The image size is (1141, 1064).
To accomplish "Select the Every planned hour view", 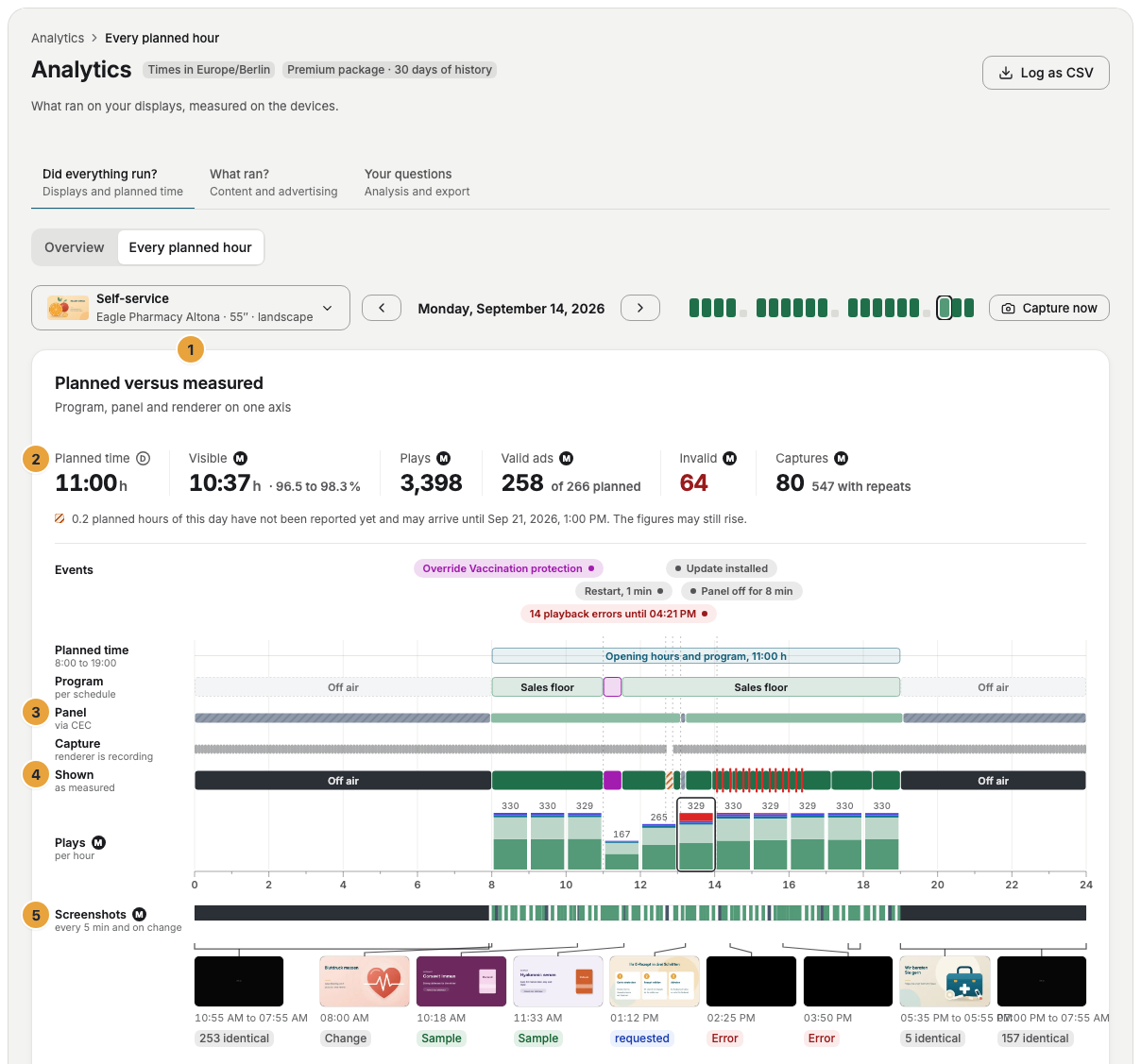I will (x=191, y=247).
